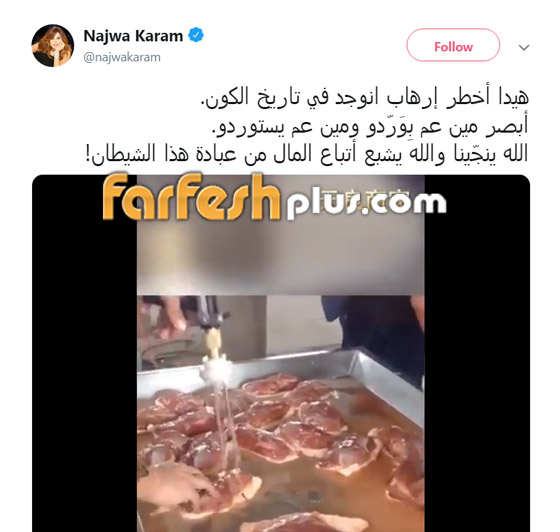The width and height of the screenshot is (560, 532).
Task: Click the white plus.com watermark text
Action: pos(366,205)
